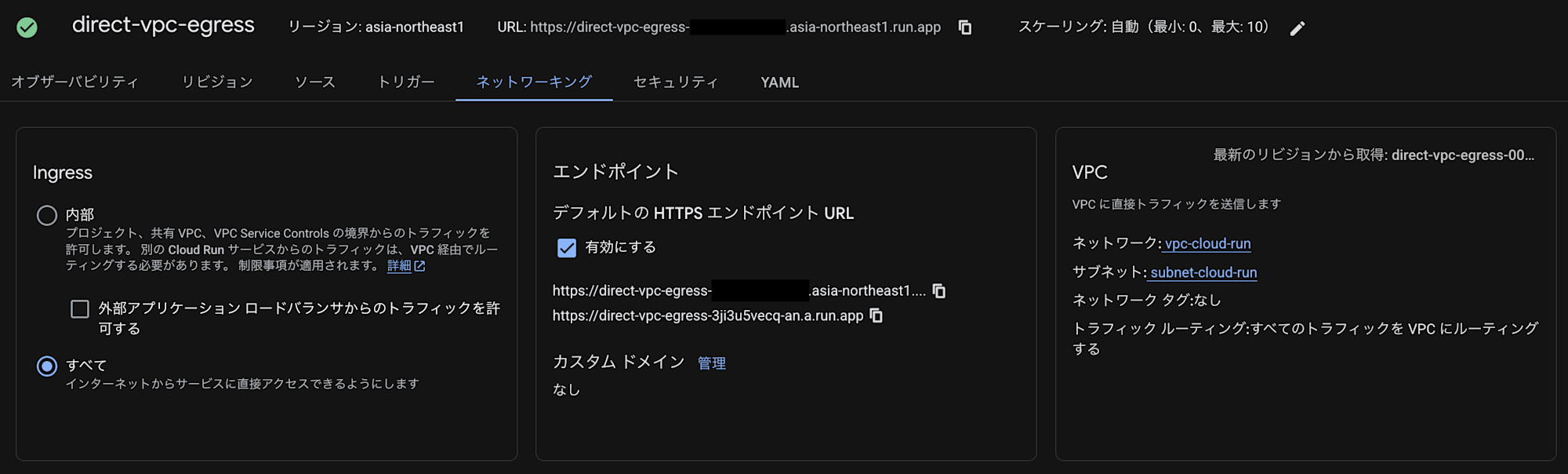Open the 詳細 external link icon

420,266
